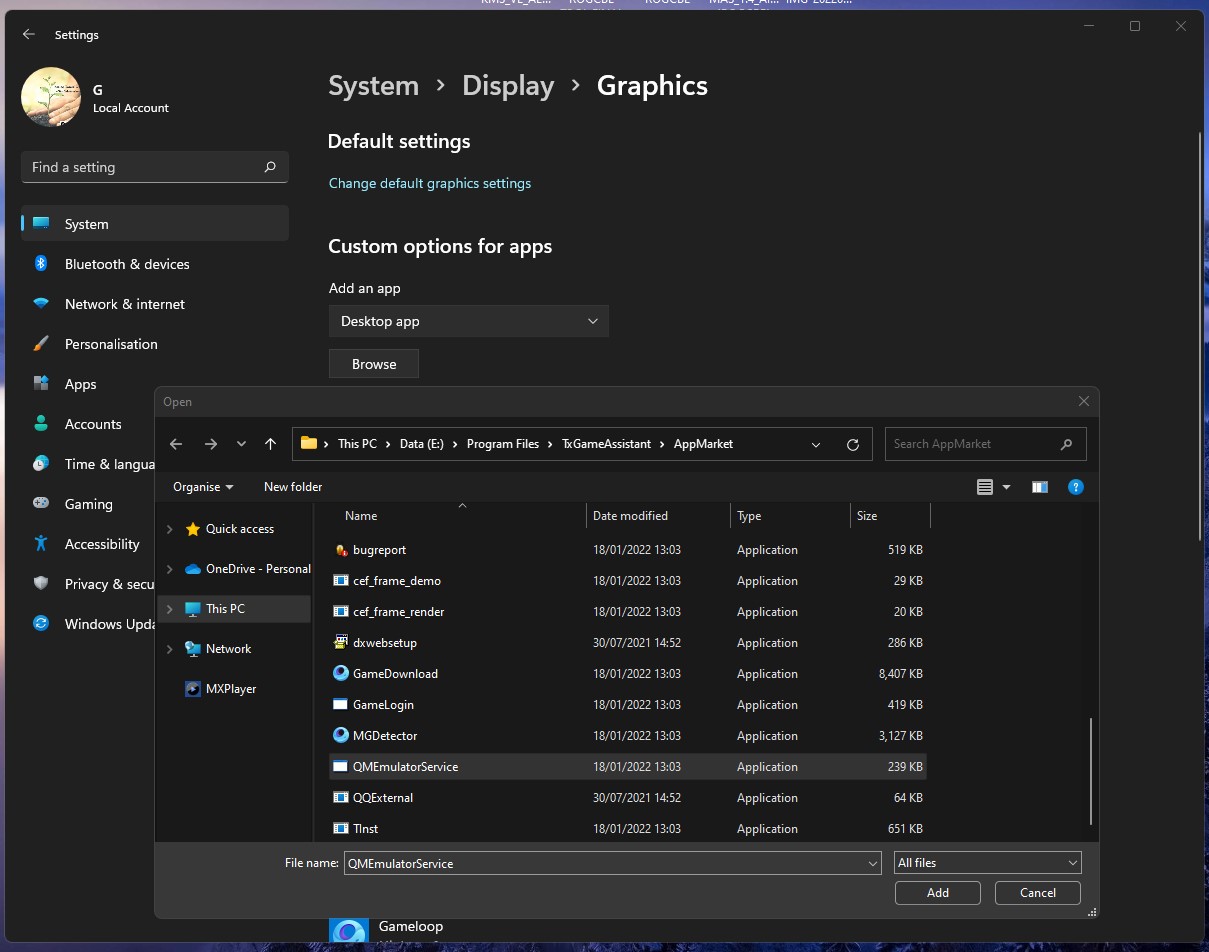Click the Search AppMarket field

click(985, 444)
